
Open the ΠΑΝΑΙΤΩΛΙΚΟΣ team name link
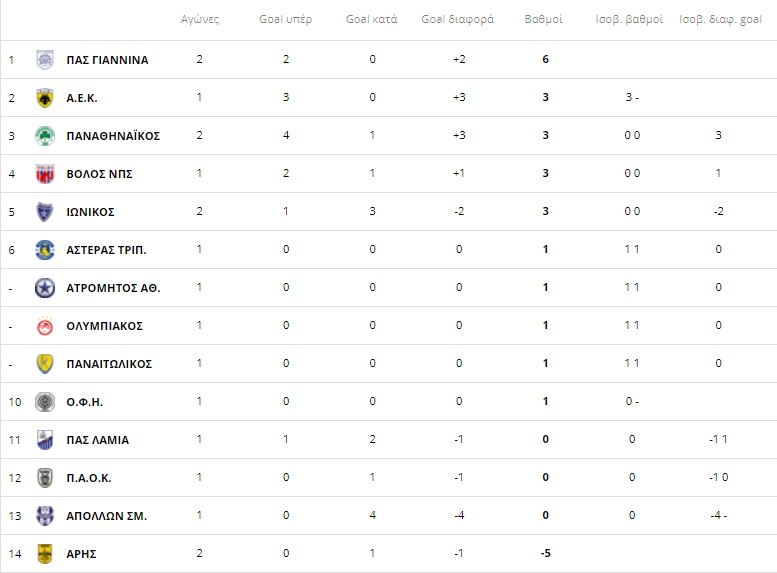[109, 364]
